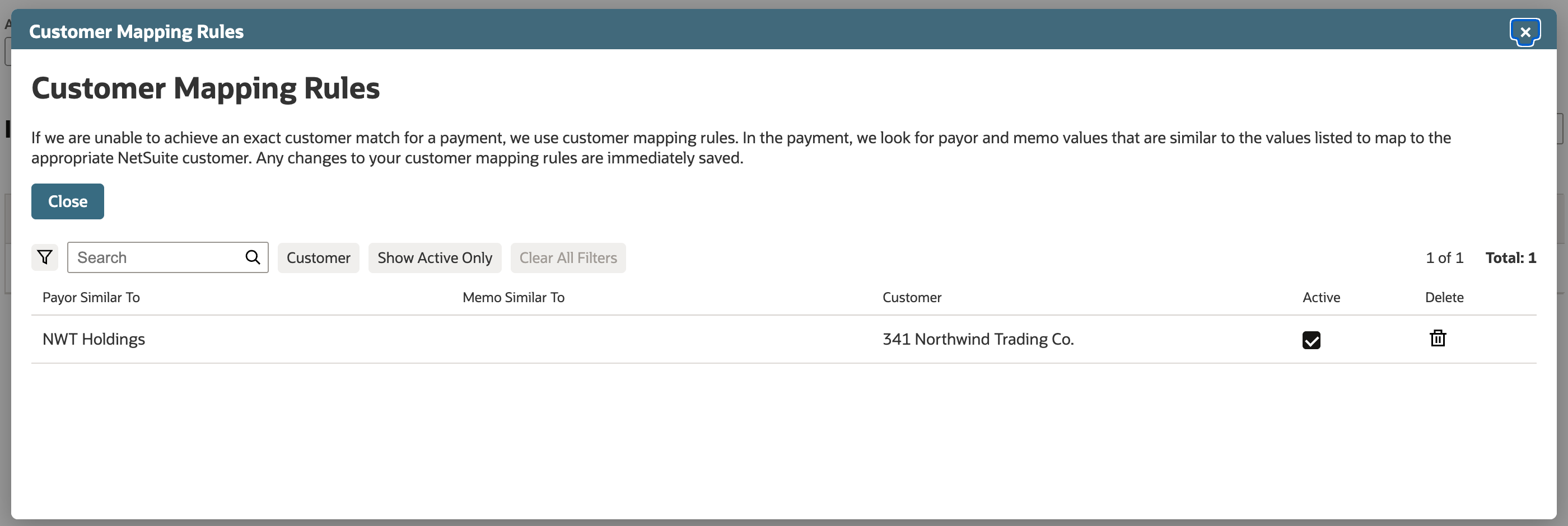Viewport: 1568px width, 526px height.
Task: Click the 1 of 1 pagination text
Action: coord(1444,258)
